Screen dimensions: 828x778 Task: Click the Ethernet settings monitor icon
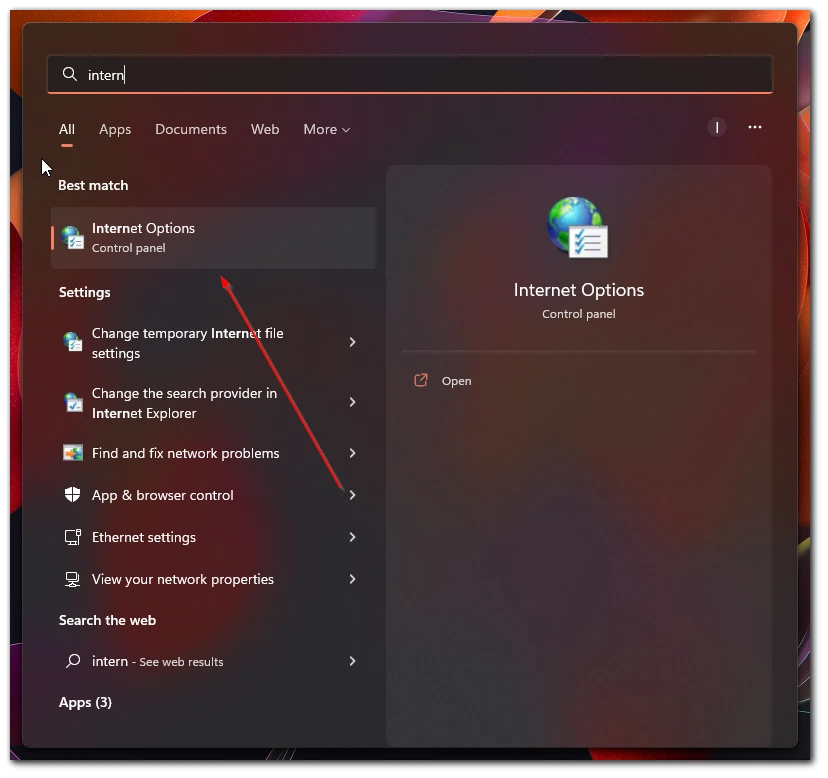(x=72, y=537)
